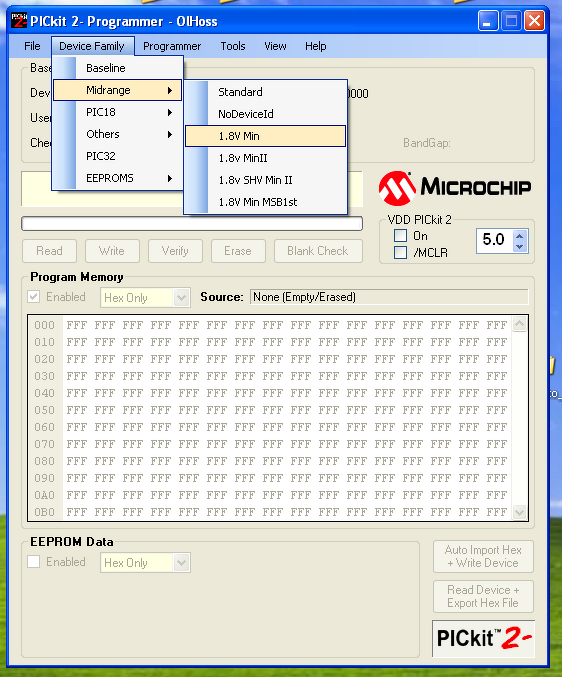
Task: Click program memory scrollbar up arrow
Action: pyautogui.click(x=519, y=324)
